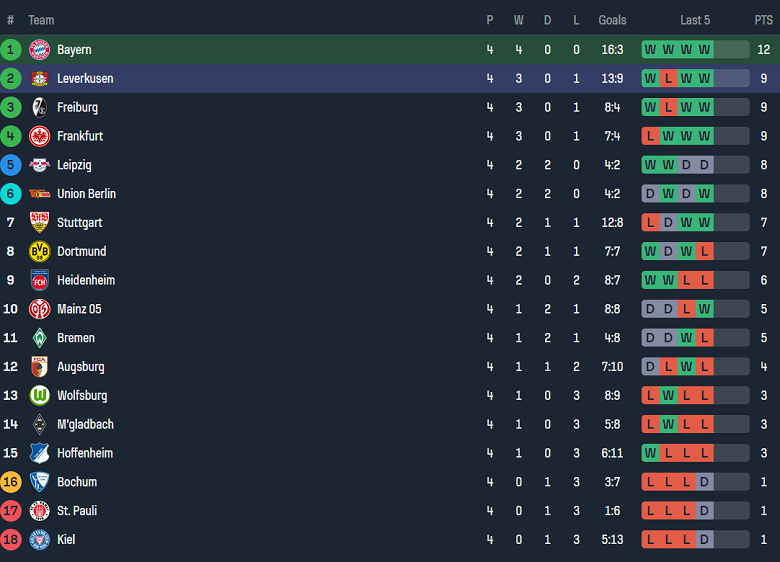This screenshot has width=780, height=562.
Task: Click Bayern's green position 1 badge
Action: coord(11,50)
